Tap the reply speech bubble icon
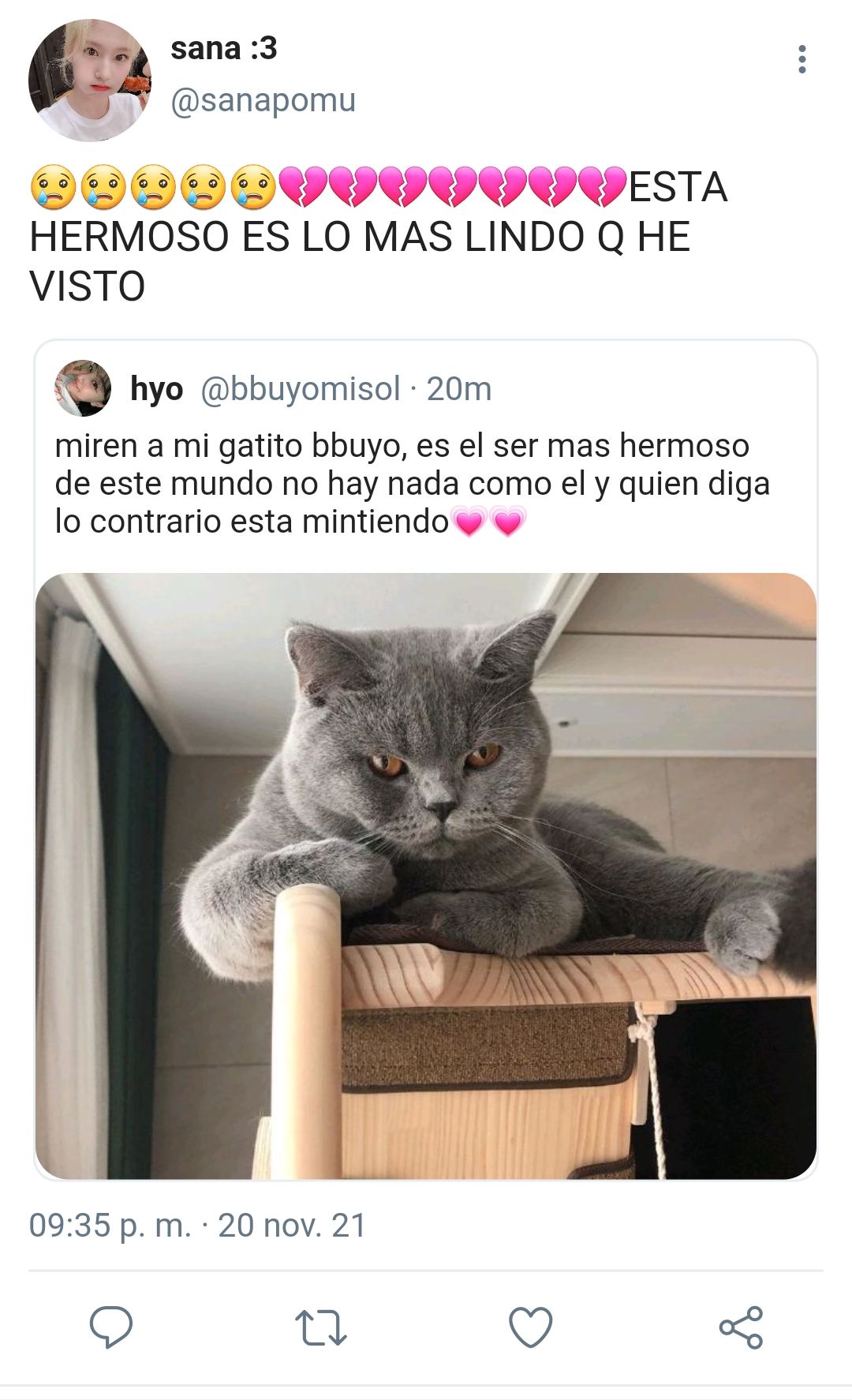This screenshot has width=852, height=1400. pos(110,1327)
